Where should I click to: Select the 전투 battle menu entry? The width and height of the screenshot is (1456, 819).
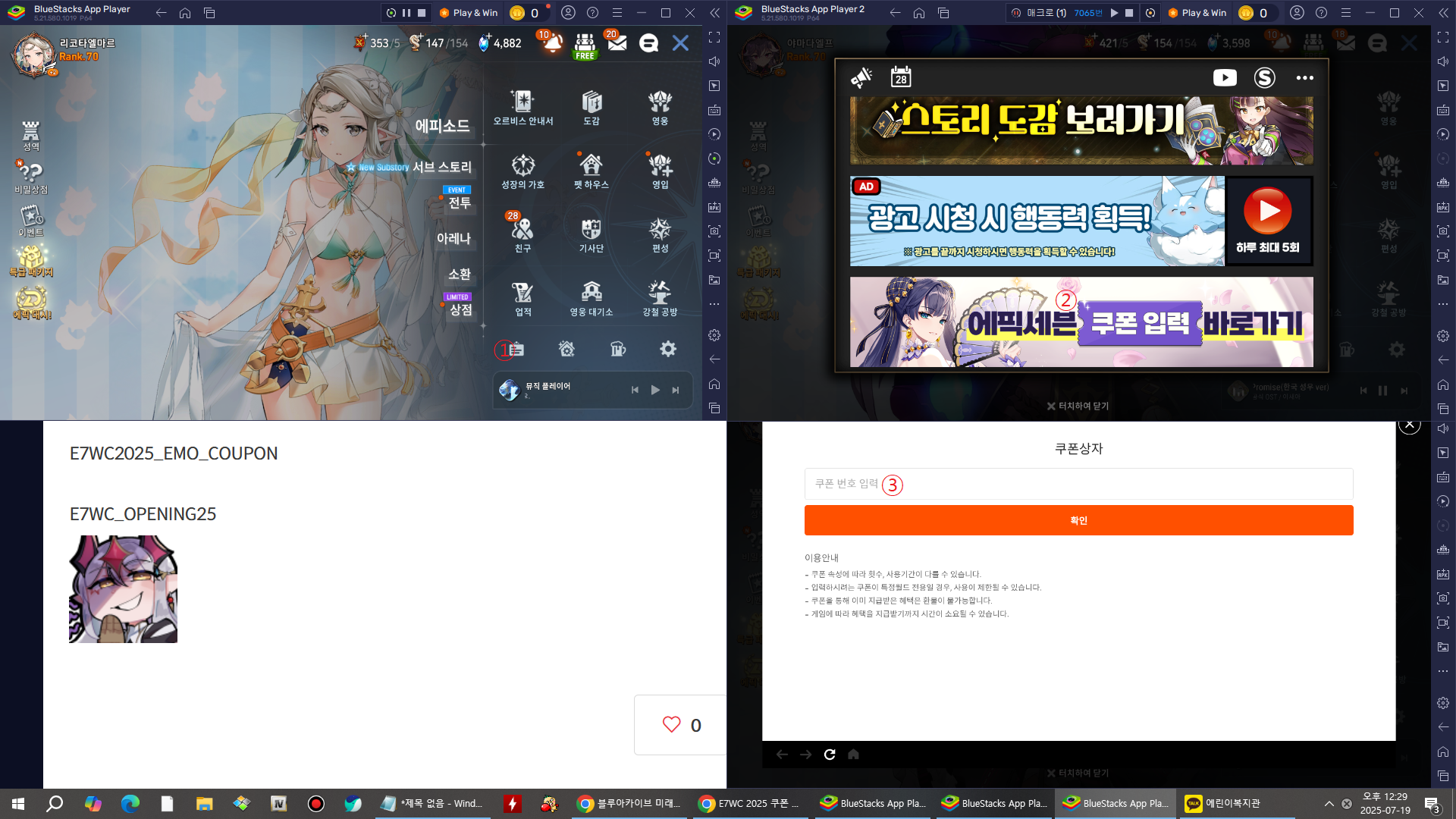[x=460, y=202]
